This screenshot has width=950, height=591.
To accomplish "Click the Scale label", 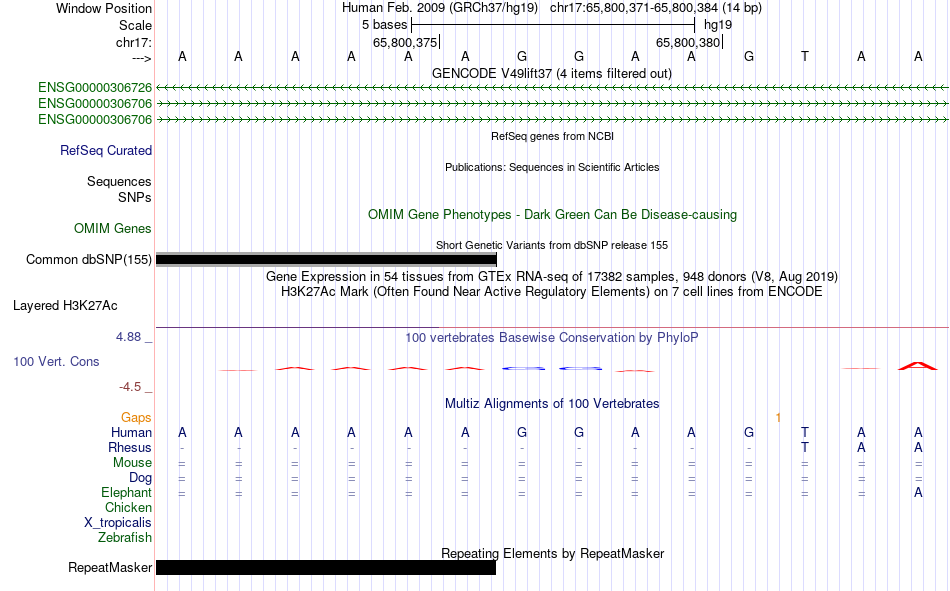I will tap(135, 25).
